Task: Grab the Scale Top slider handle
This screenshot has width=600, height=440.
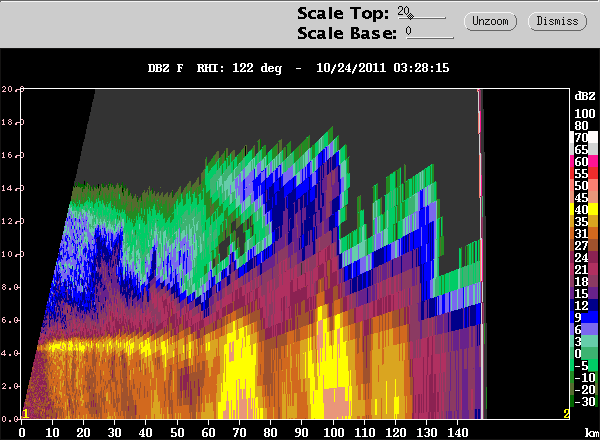Action: pos(410,16)
